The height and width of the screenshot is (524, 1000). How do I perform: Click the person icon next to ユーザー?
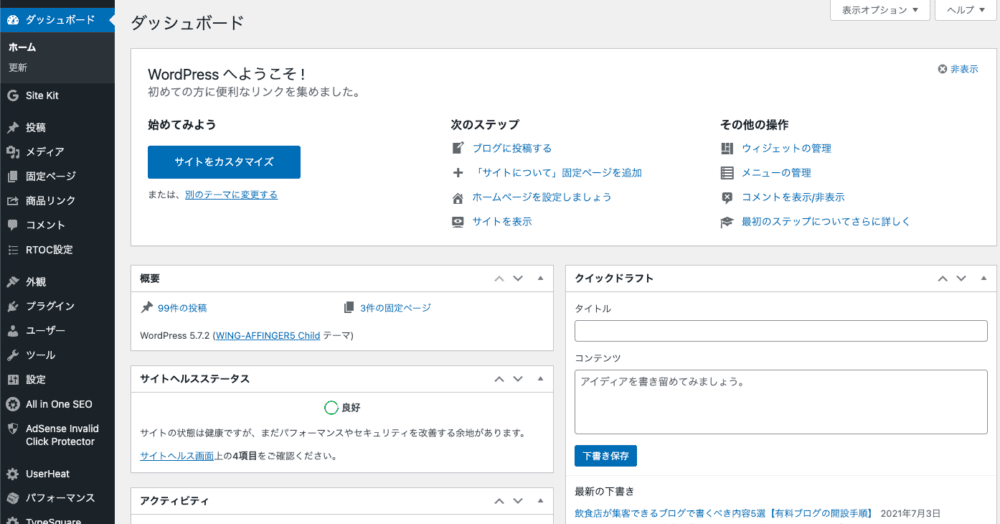pyautogui.click(x=13, y=331)
